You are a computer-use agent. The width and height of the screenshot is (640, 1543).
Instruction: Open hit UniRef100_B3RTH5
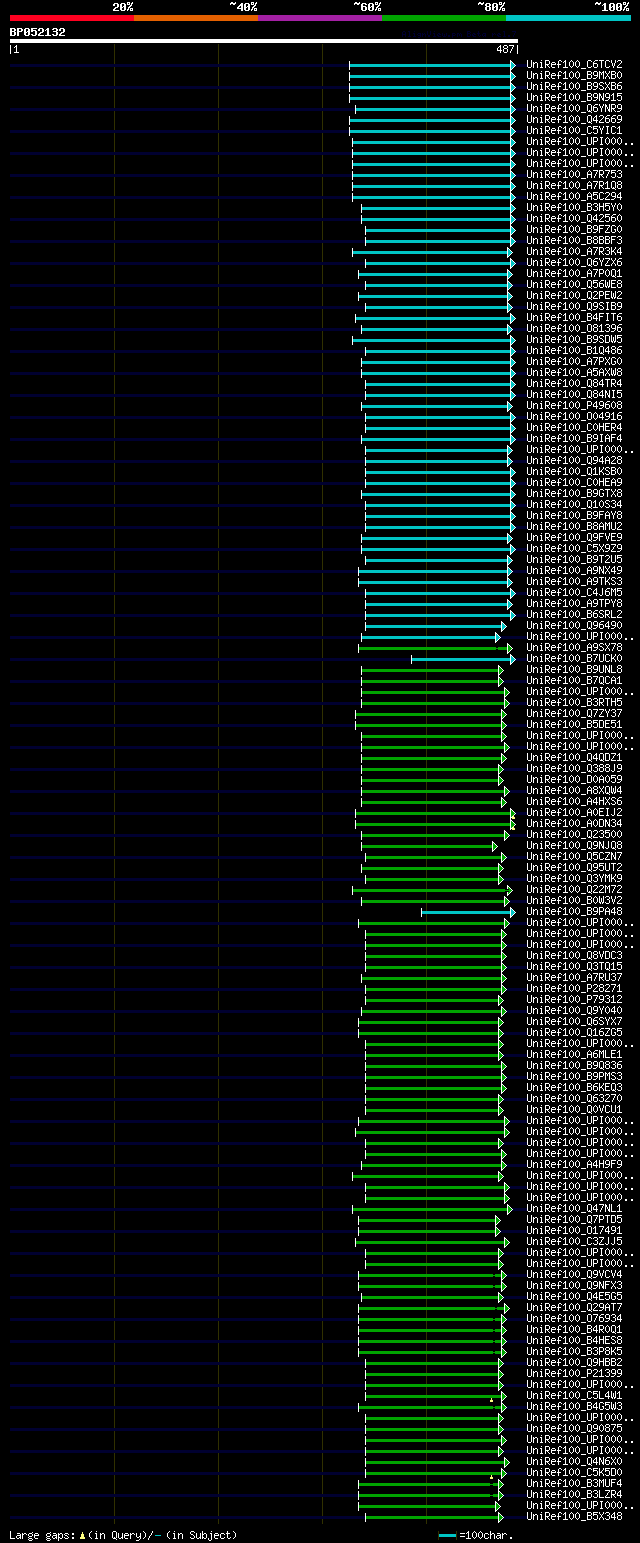click(574, 702)
